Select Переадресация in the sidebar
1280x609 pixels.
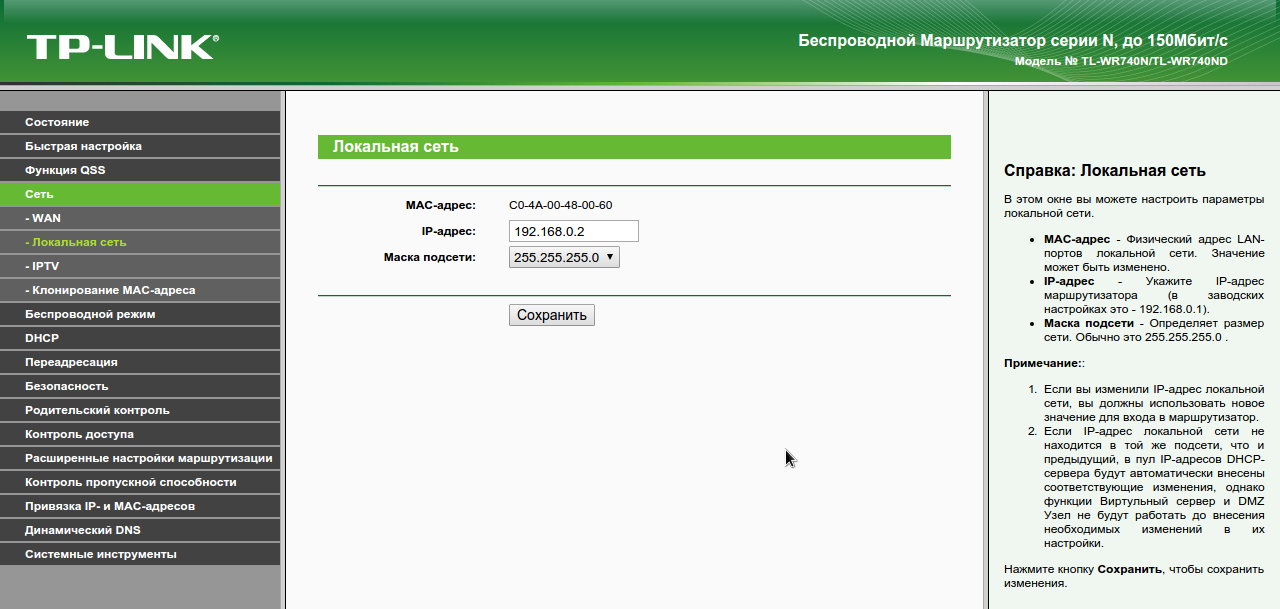[140, 362]
